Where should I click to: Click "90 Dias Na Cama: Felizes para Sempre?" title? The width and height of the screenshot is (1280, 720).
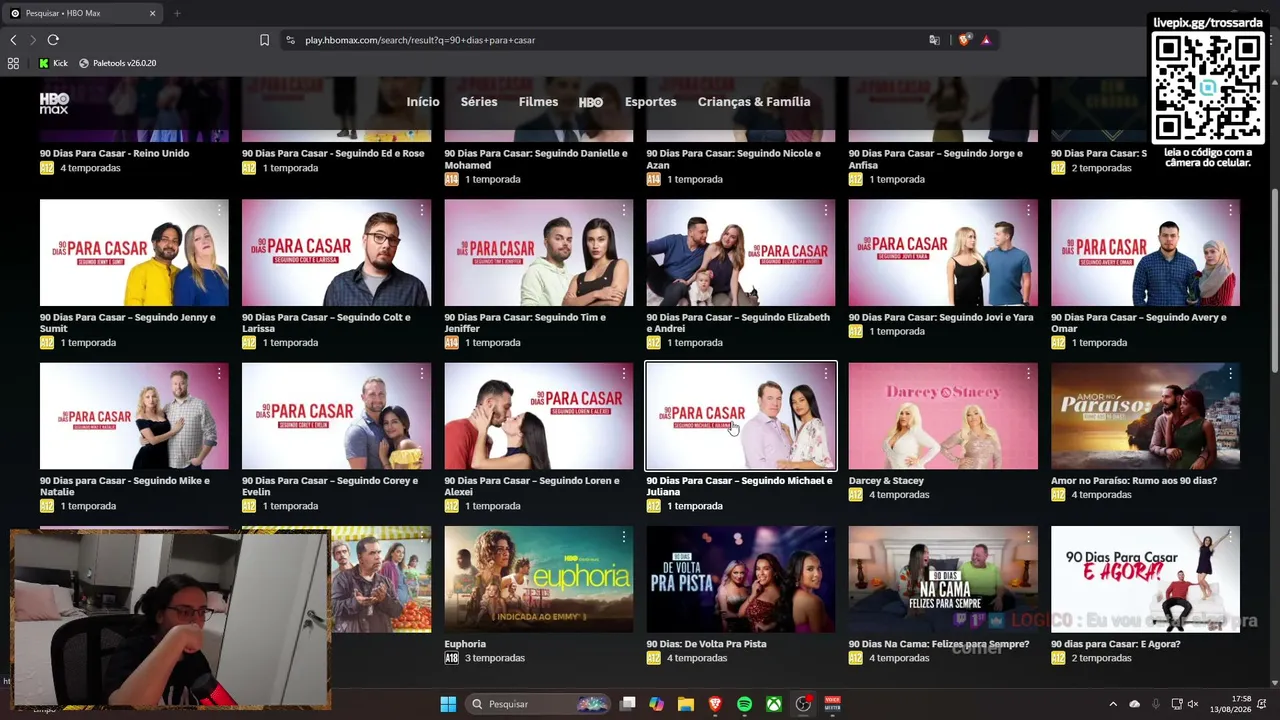pyautogui.click(x=939, y=645)
